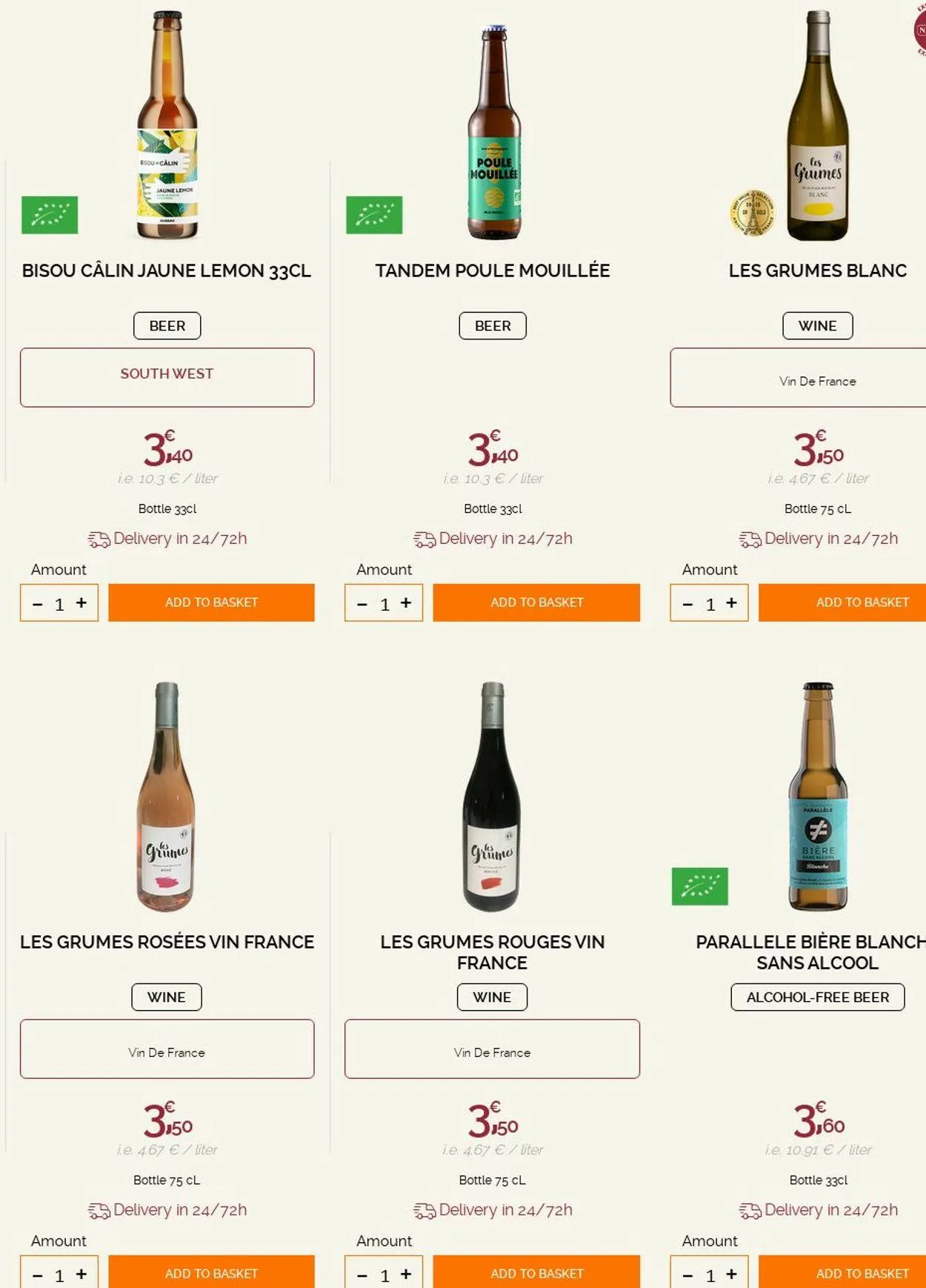Add Tandem Poule Mouillée to basket
The height and width of the screenshot is (1288, 926).
coord(536,602)
